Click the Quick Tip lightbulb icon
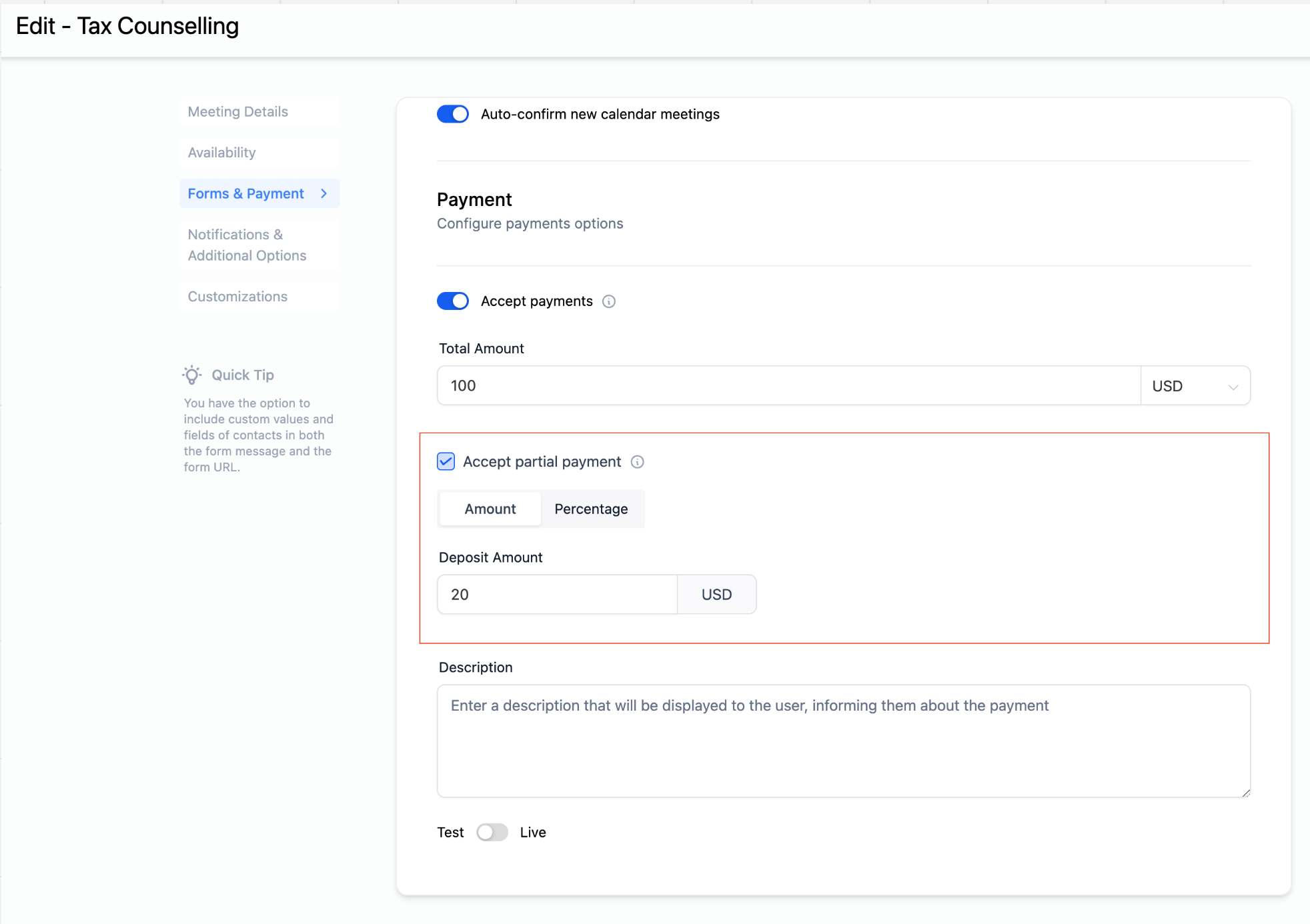 [192, 375]
